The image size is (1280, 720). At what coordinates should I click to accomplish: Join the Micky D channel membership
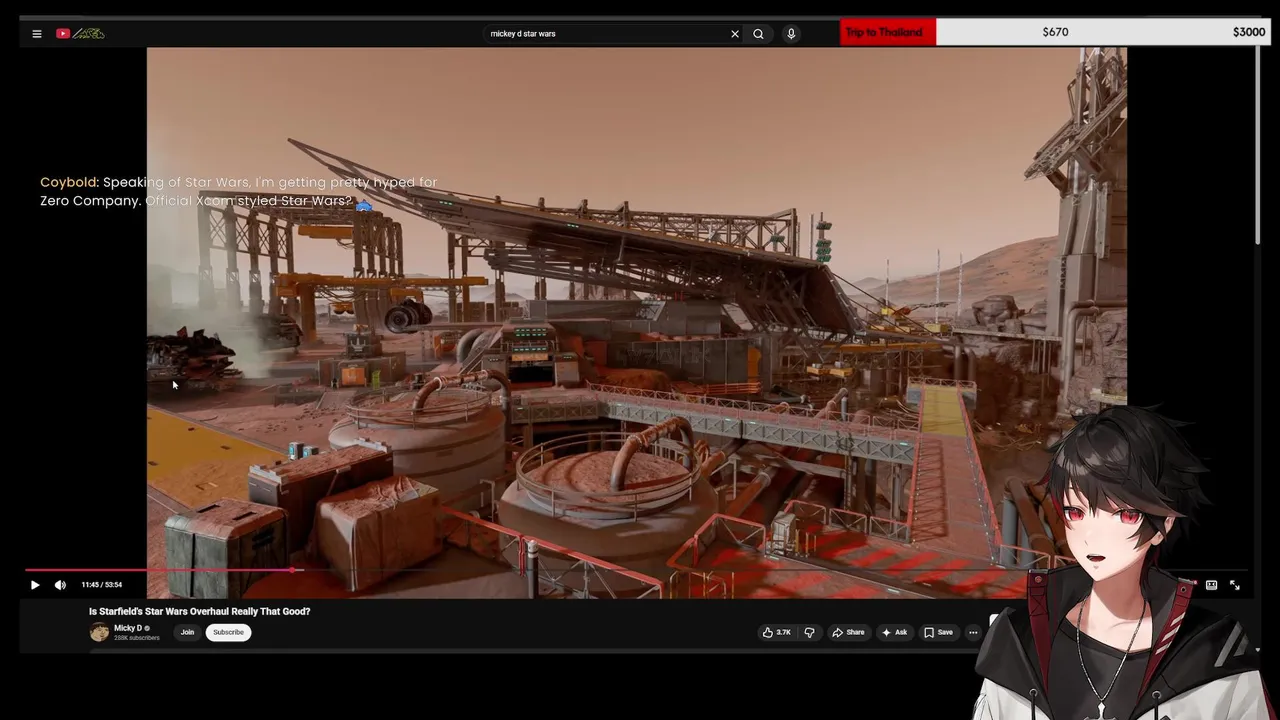tap(187, 632)
